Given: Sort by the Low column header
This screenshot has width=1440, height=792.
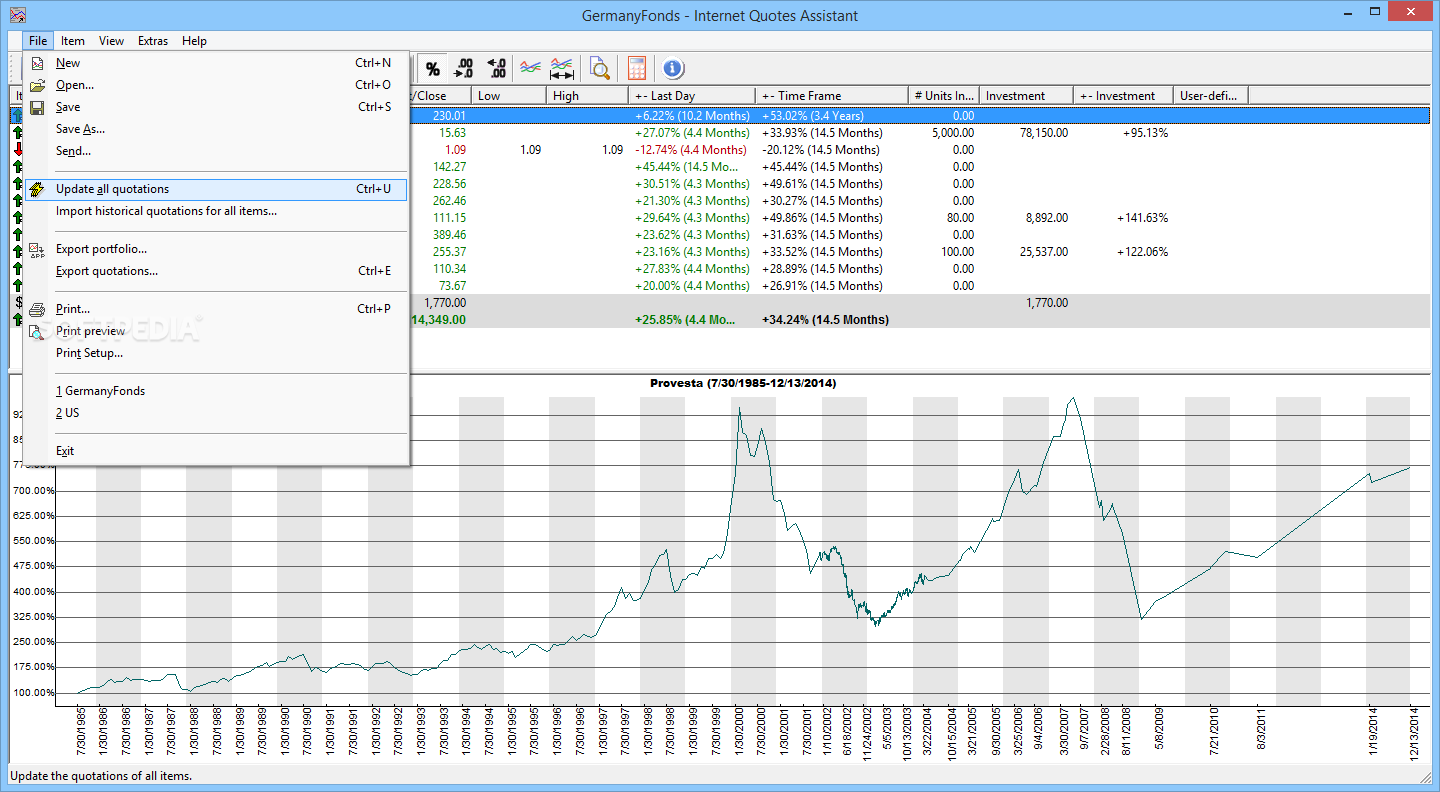Looking at the screenshot, I should [509, 96].
